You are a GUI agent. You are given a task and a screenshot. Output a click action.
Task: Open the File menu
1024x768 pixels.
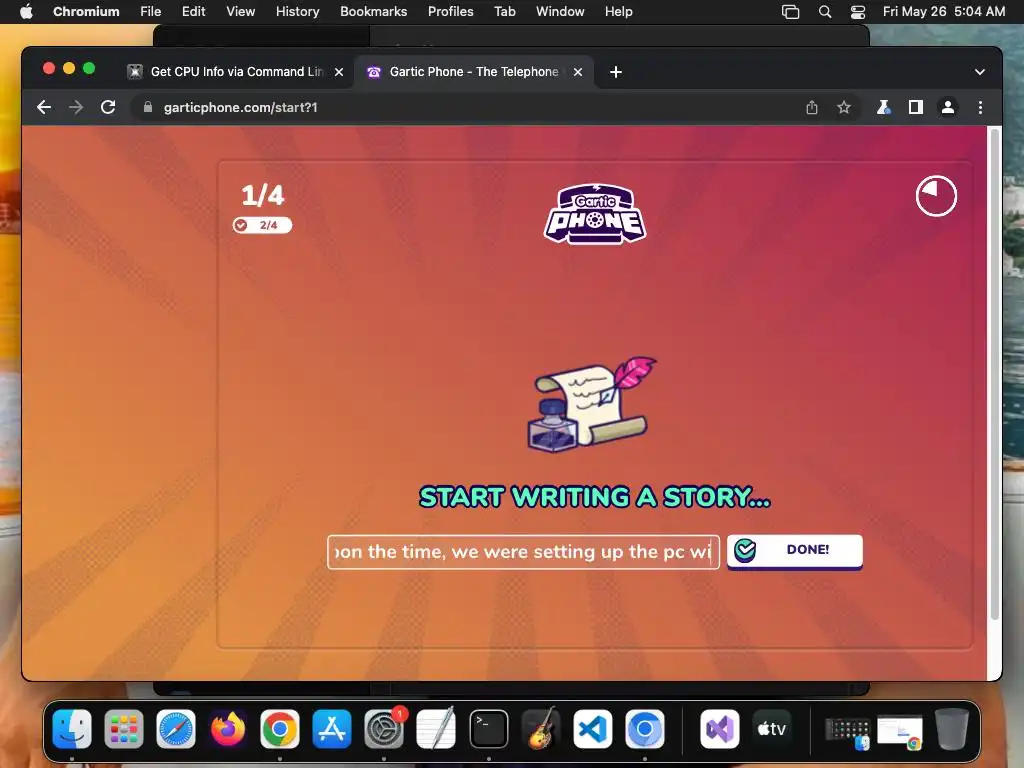[150, 12]
